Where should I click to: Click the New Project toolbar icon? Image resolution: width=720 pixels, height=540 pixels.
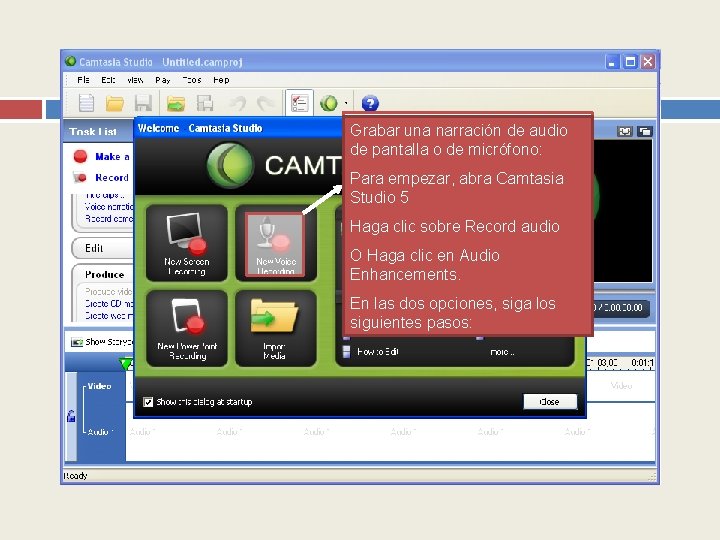coord(86,103)
